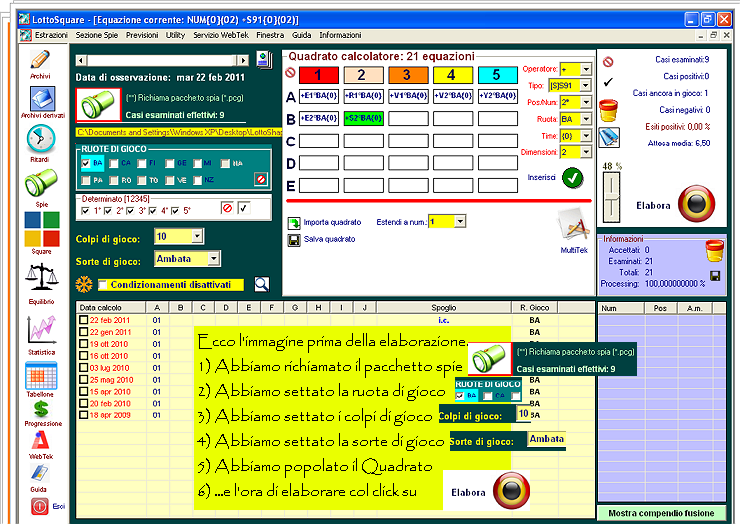Image resolution: width=740 pixels, height=524 pixels.
Task: Click the save floppy icon in Informazioni panel
Action: [x=715, y=276]
